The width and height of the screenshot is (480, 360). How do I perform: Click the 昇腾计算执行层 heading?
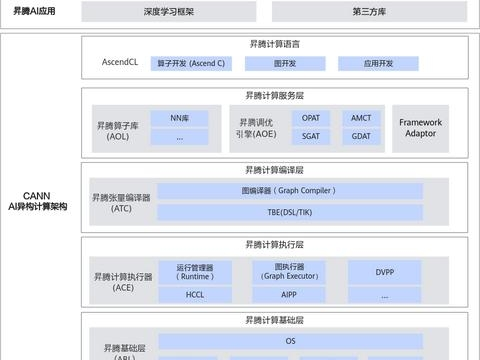click(x=275, y=245)
